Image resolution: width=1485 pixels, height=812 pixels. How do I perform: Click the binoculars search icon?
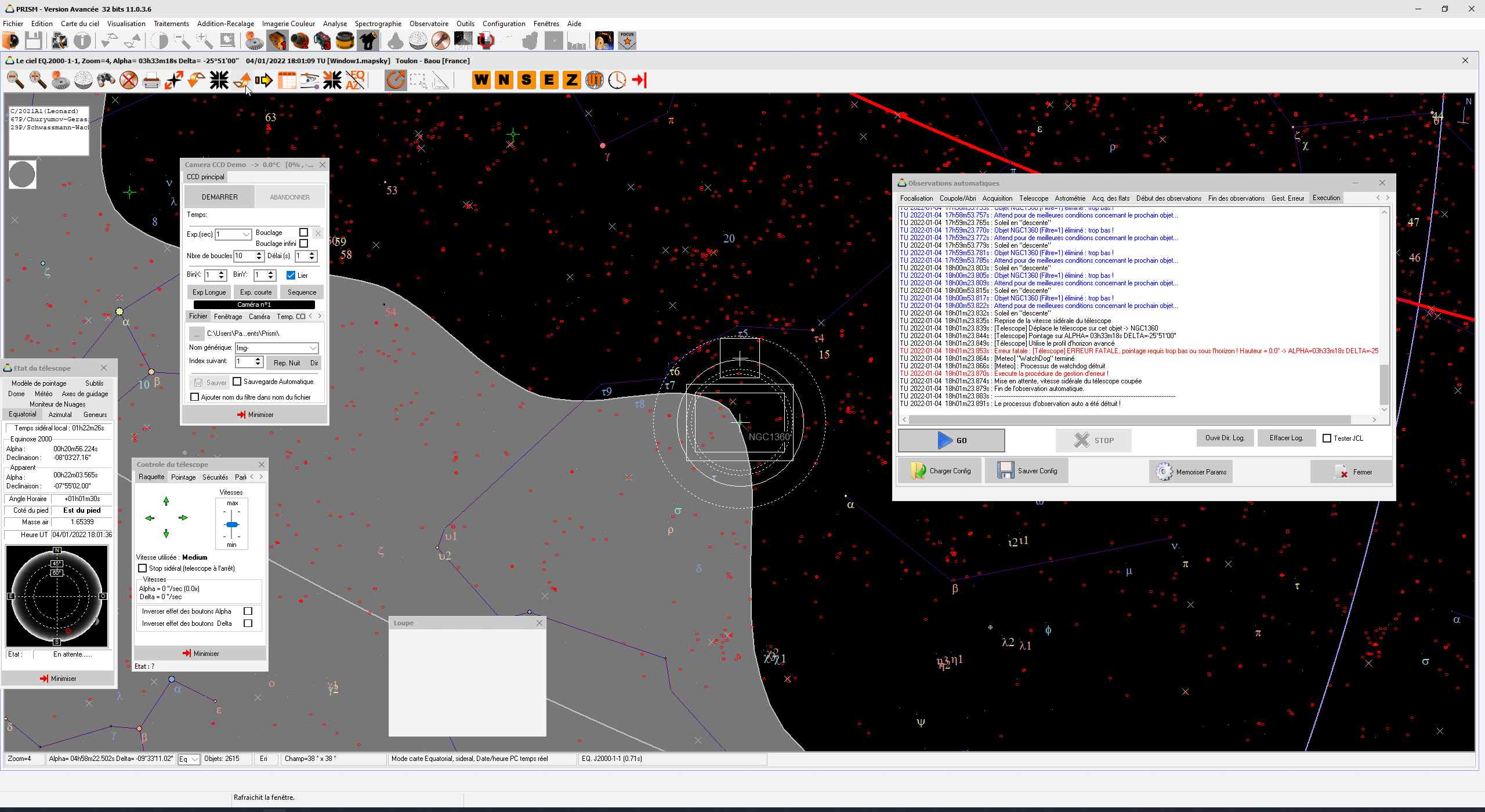tap(106, 80)
